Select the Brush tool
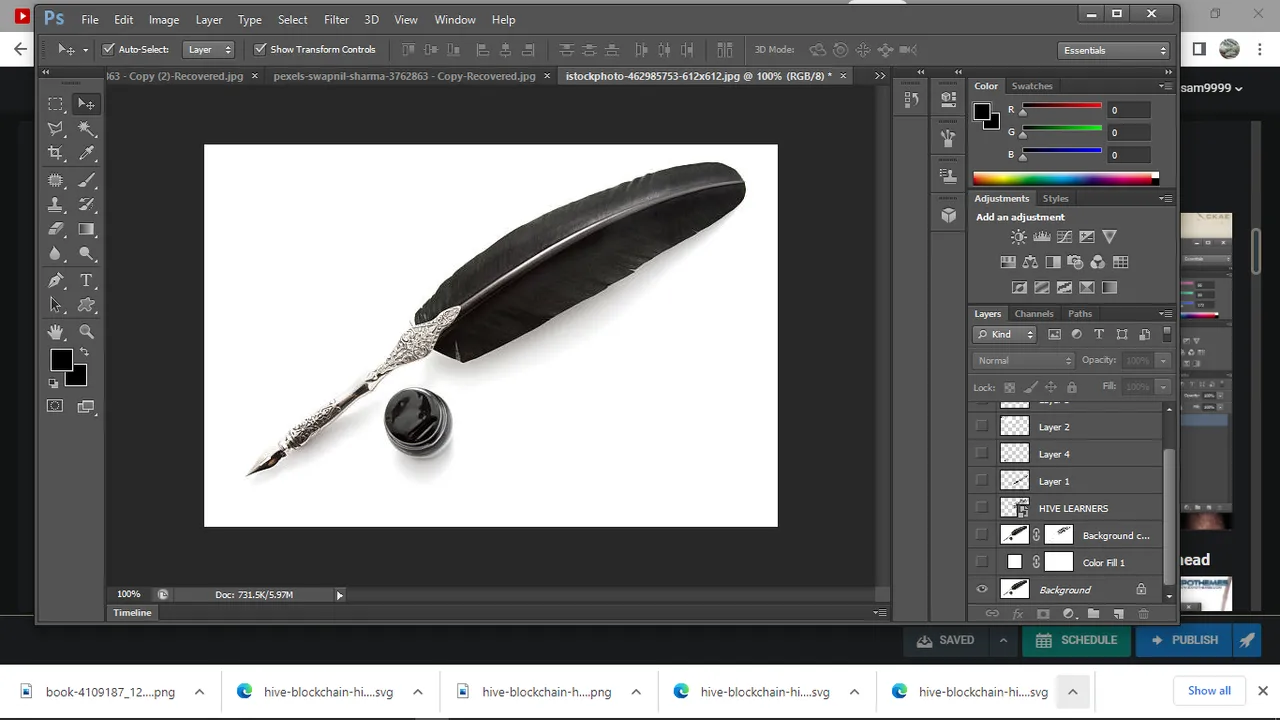 86,181
